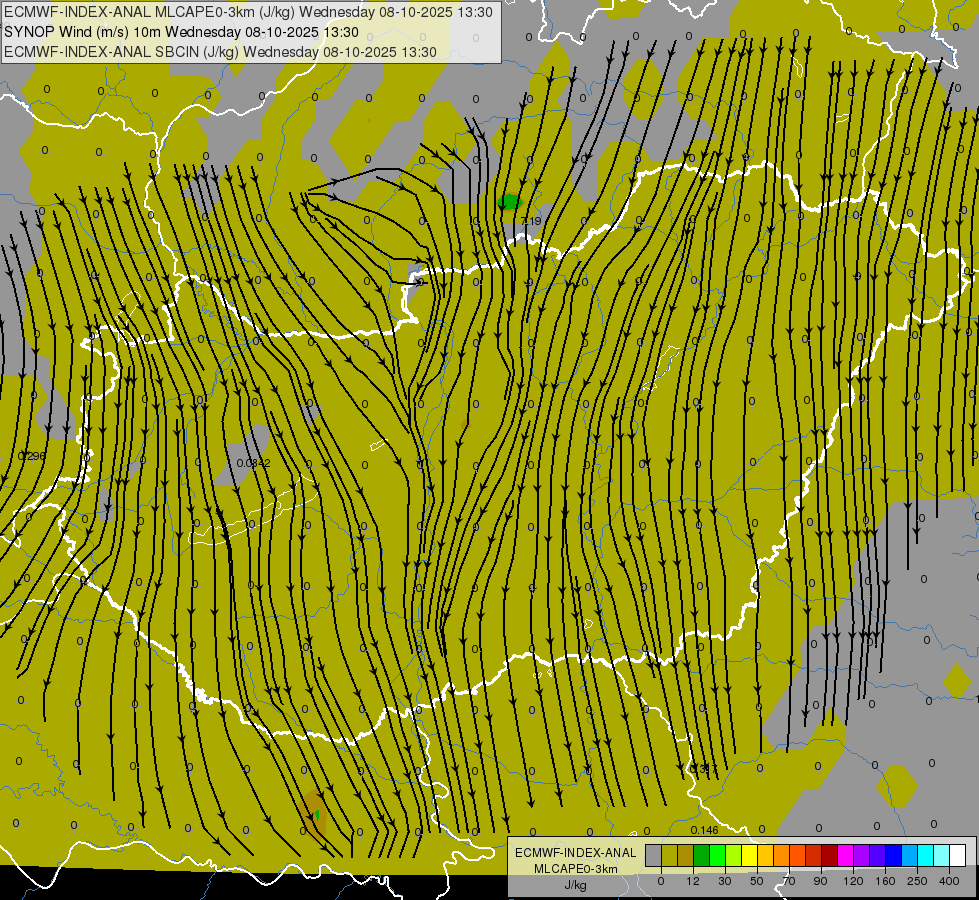
Task: Click the "SYNOP Wind (m/s) 10m" title line
Action: coord(181,32)
